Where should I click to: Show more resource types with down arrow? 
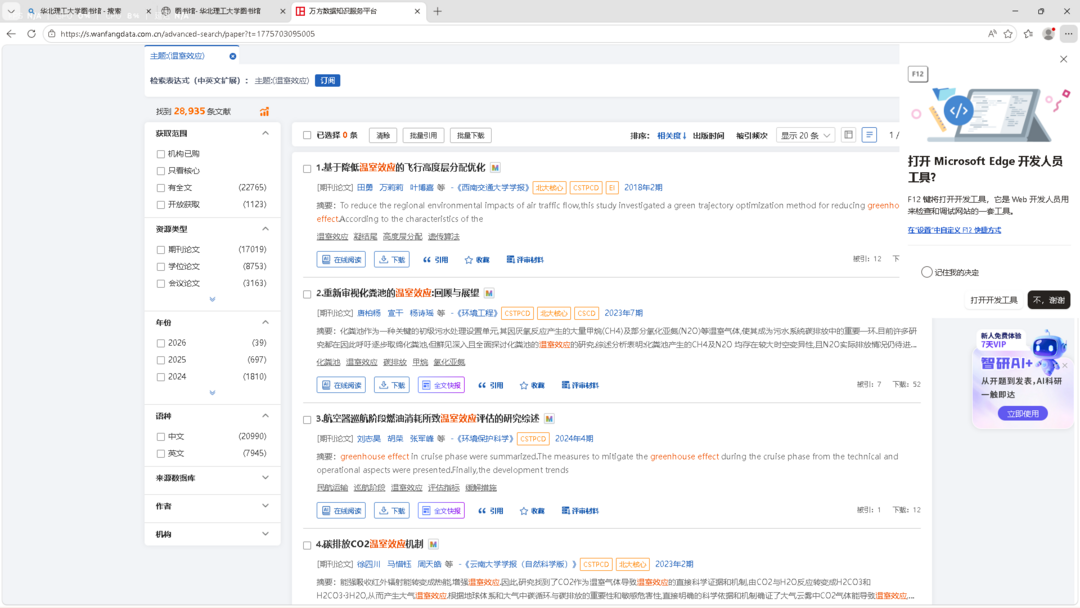(x=212, y=300)
